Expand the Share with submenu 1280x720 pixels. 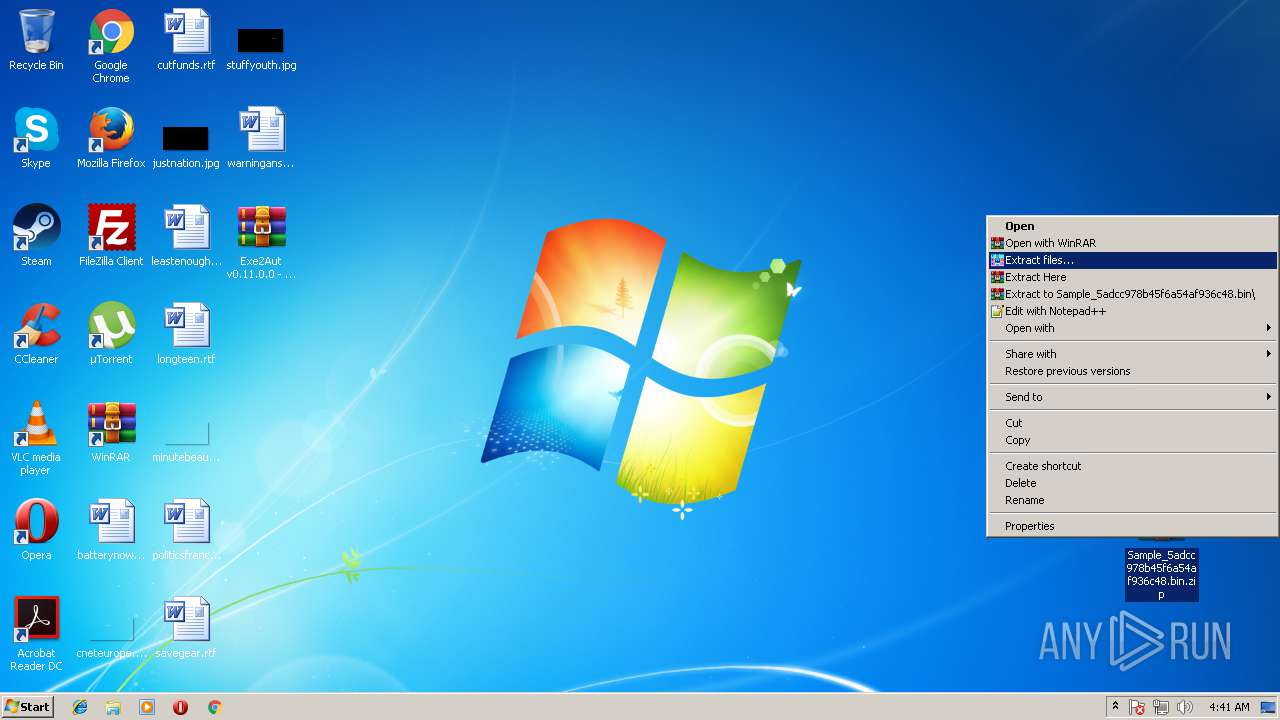(x=1132, y=354)
